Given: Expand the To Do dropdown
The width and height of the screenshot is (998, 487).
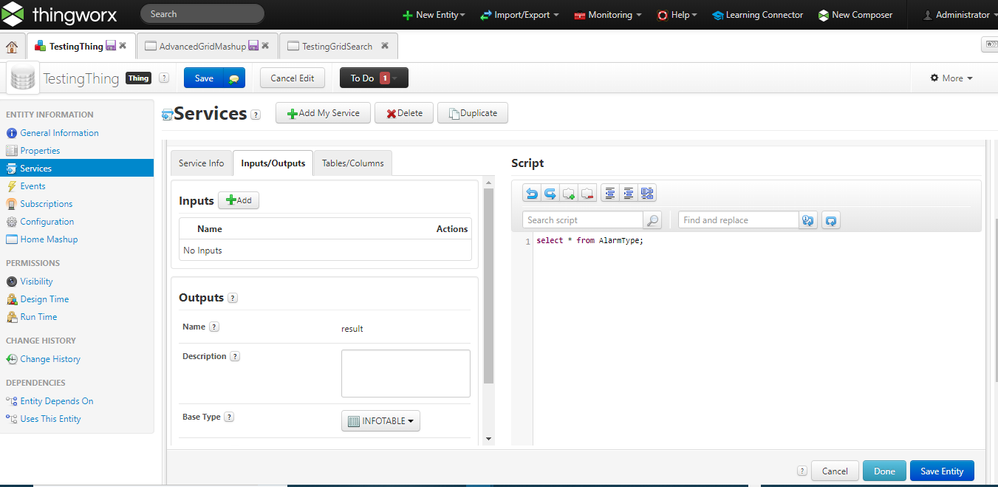Looking at the screenshot, I should click(394, 78).
